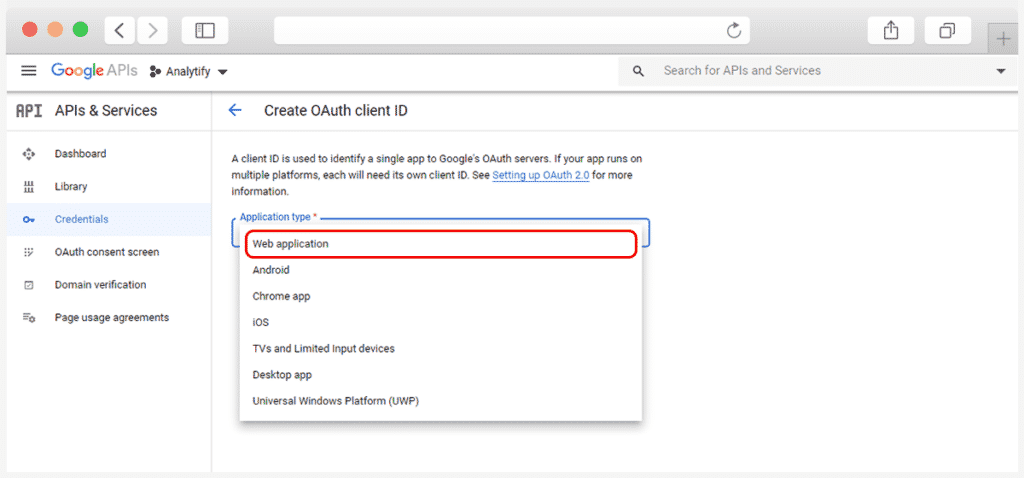Viewport: 1024px width, 478px height.
Task: Open the hamburger navigation menu
Action: click(29, 71)
